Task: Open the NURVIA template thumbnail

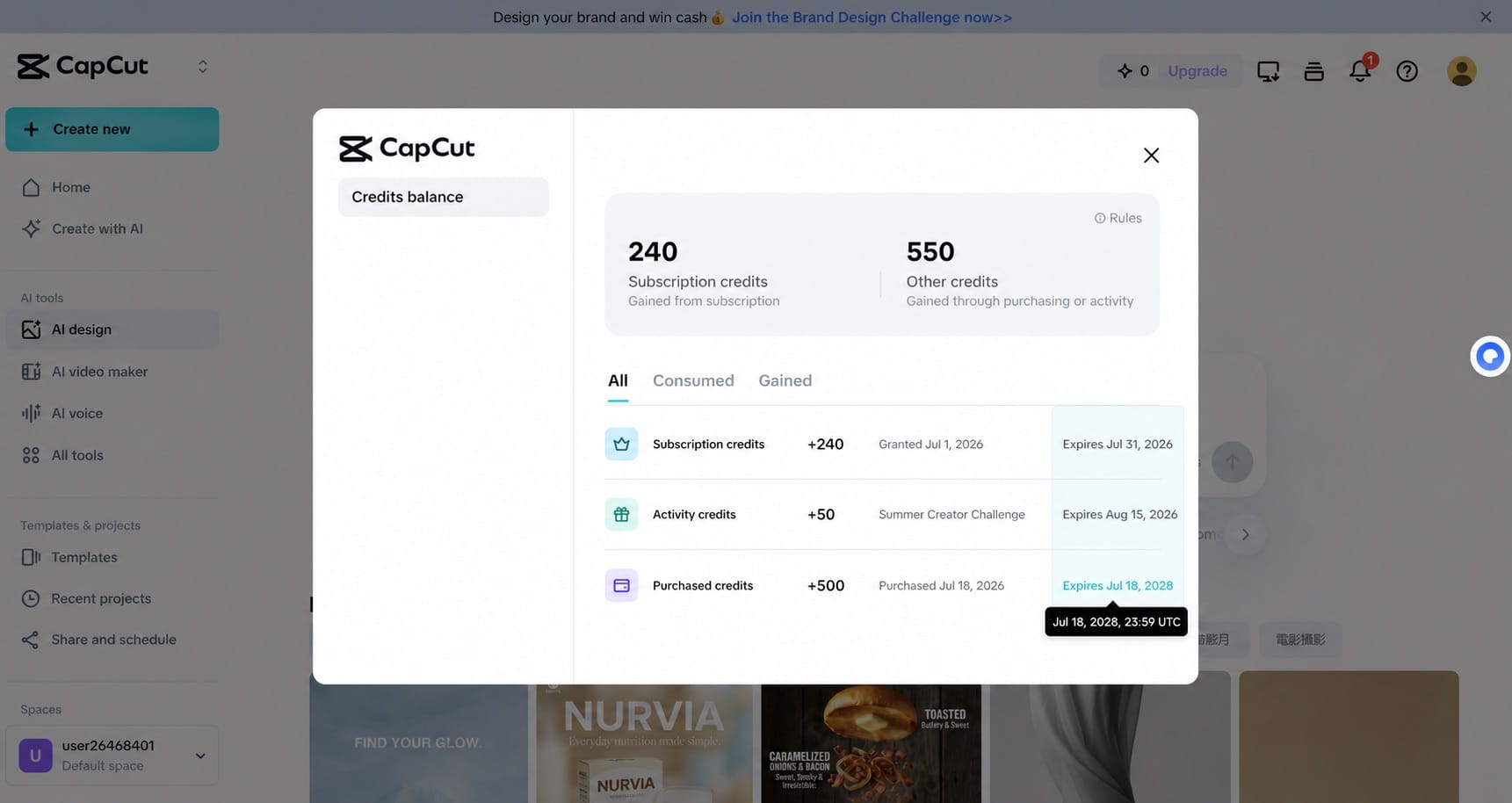Action: (645, 743)
